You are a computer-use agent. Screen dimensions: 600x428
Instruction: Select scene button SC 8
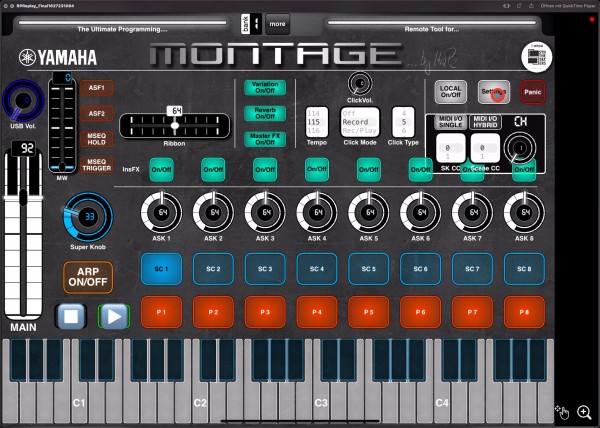point(524,269)
